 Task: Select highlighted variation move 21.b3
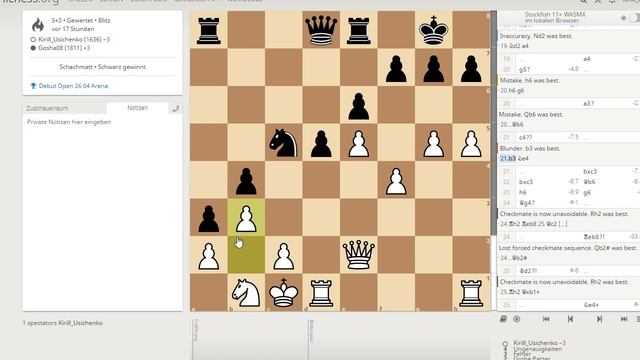[x=508, y=158]
